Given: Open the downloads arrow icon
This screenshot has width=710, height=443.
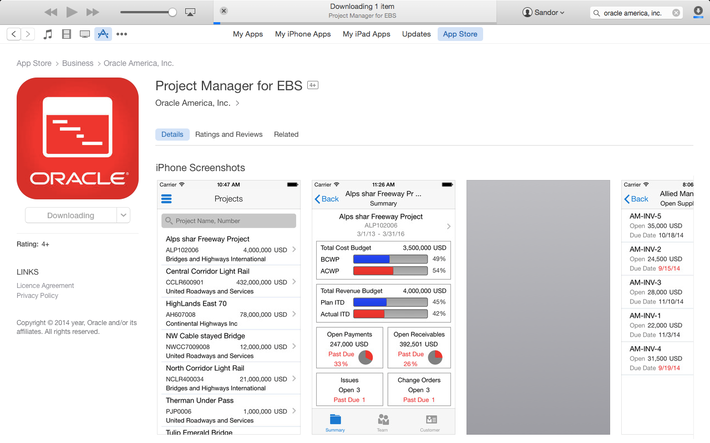Looking at the screenshot, I should (698, 12).
